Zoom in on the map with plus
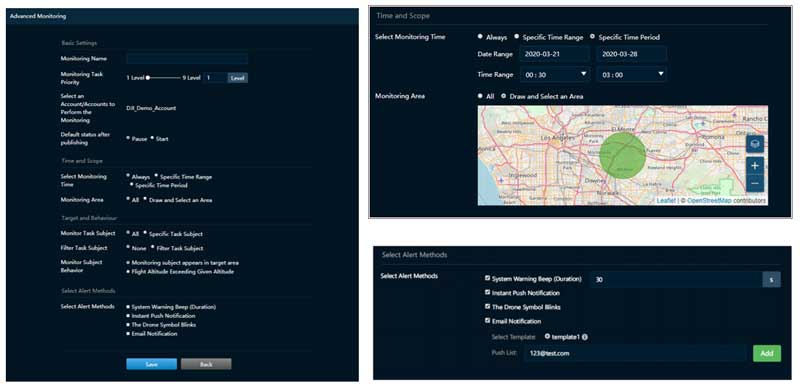The width and height of the screenshot is (800, 389). 755,166
